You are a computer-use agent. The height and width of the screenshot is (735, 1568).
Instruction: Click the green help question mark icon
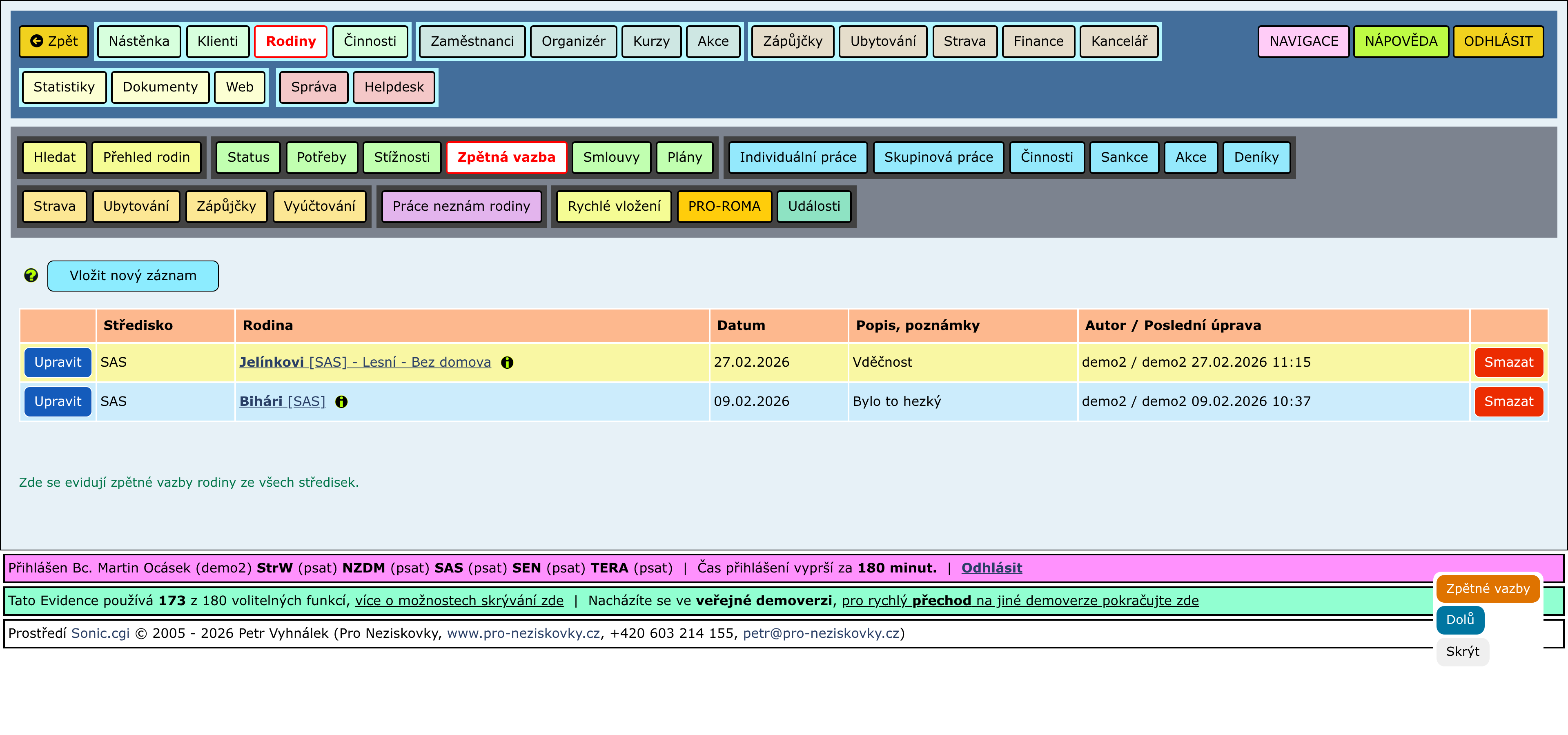(x=31, y=276)
